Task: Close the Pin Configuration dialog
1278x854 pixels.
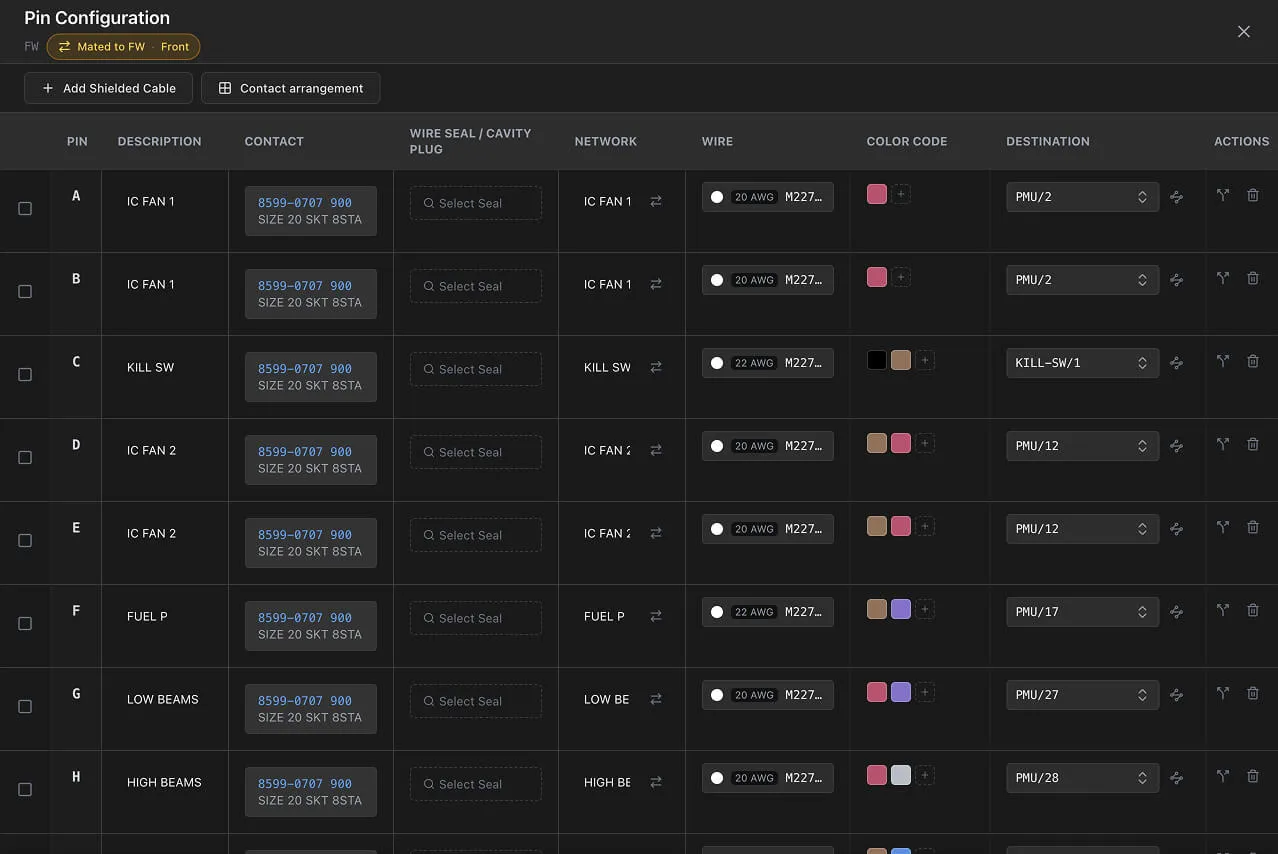Action: click(1244, 32)
